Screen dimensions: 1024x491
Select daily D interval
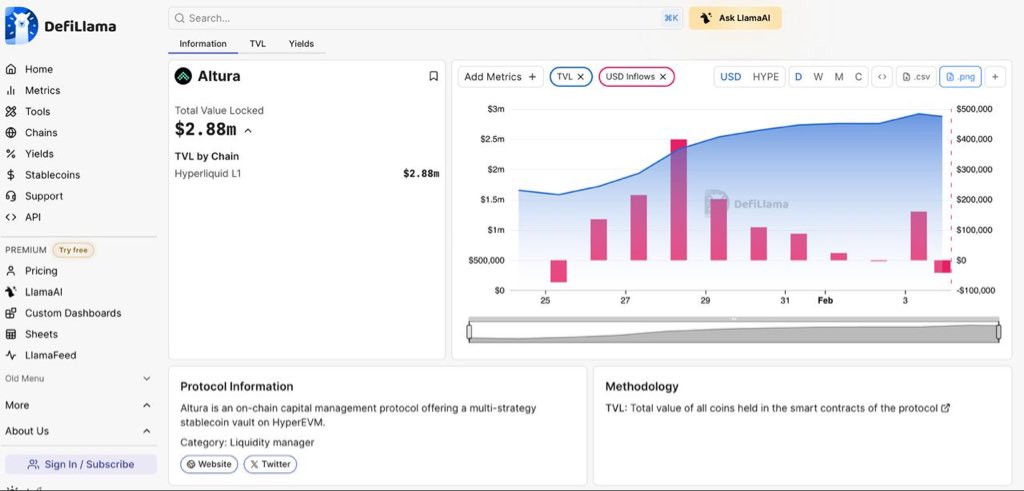tap(798, 76)
